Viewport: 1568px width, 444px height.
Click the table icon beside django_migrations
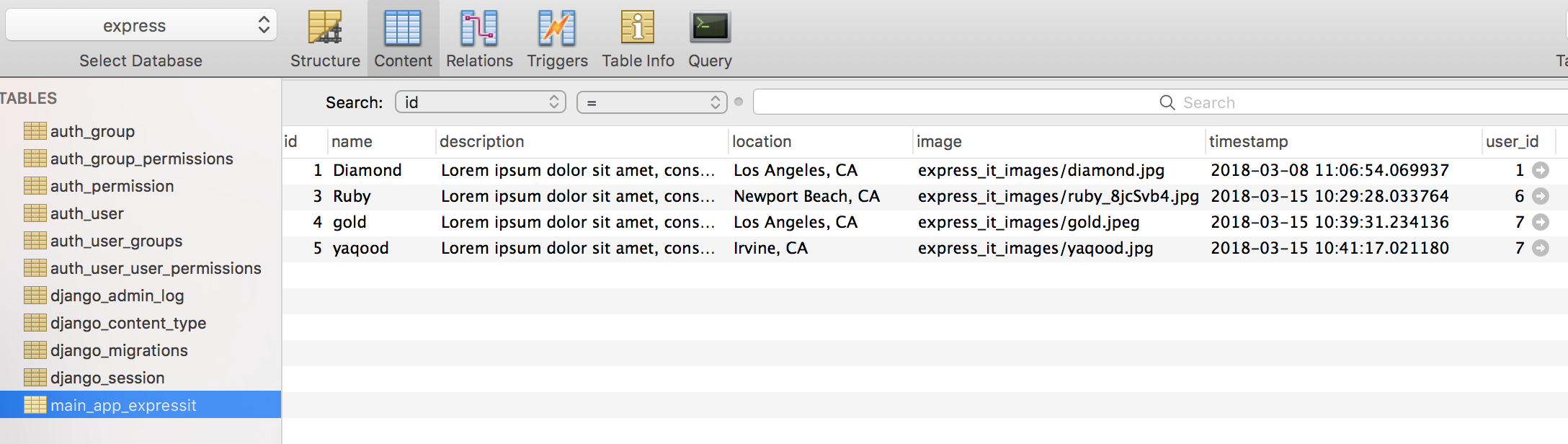(x=35, y=350)
